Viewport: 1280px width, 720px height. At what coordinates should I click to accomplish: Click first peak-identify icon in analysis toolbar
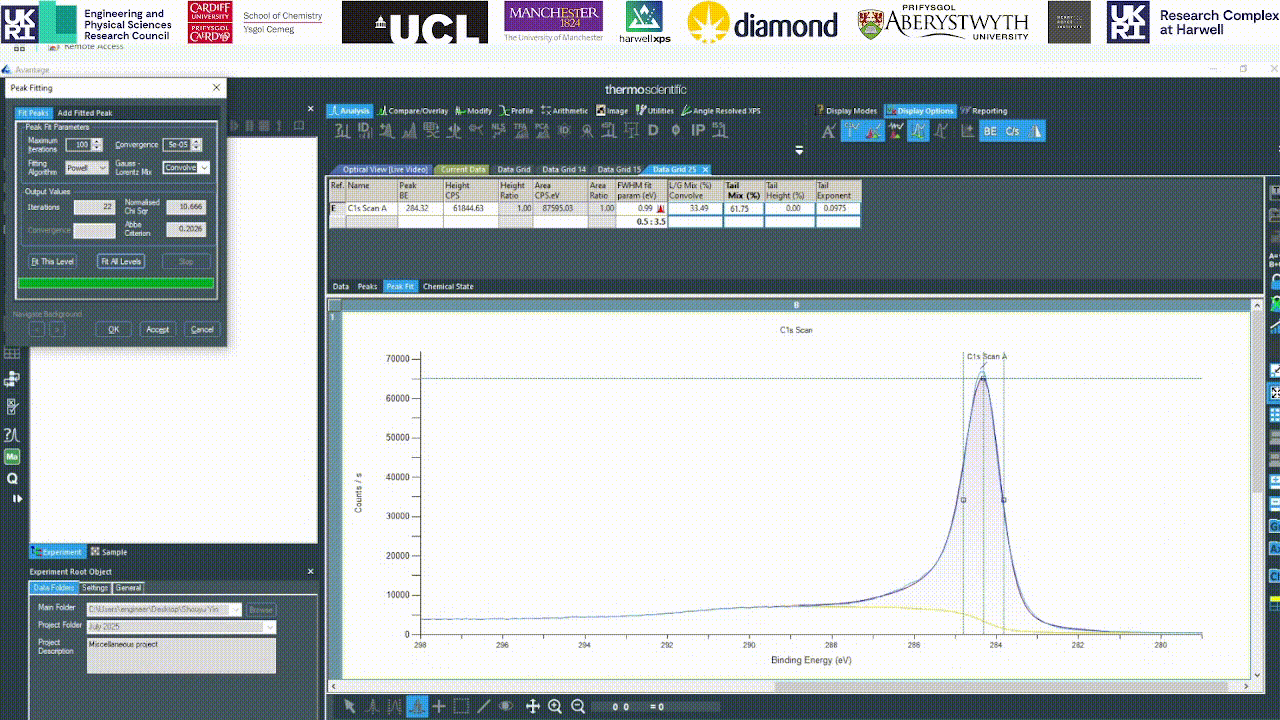pyautogui.click(x=343, y=130)
